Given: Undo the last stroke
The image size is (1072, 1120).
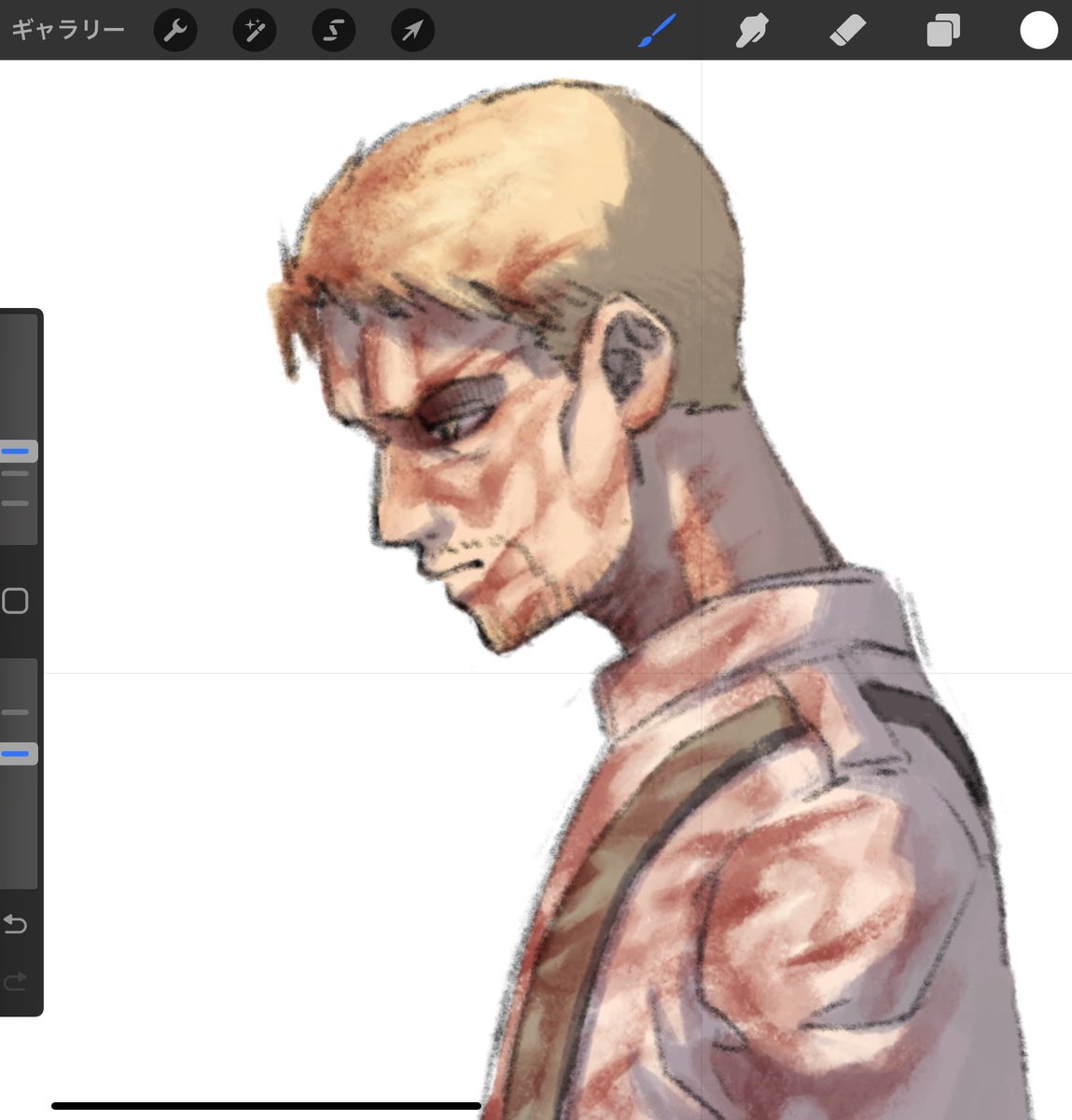Looking at the screenshot, I should 16,924.
